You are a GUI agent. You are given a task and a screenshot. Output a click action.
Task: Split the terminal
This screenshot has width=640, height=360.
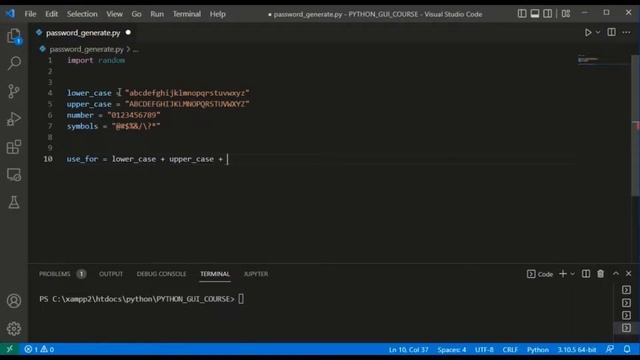click(x=586, y=274)
